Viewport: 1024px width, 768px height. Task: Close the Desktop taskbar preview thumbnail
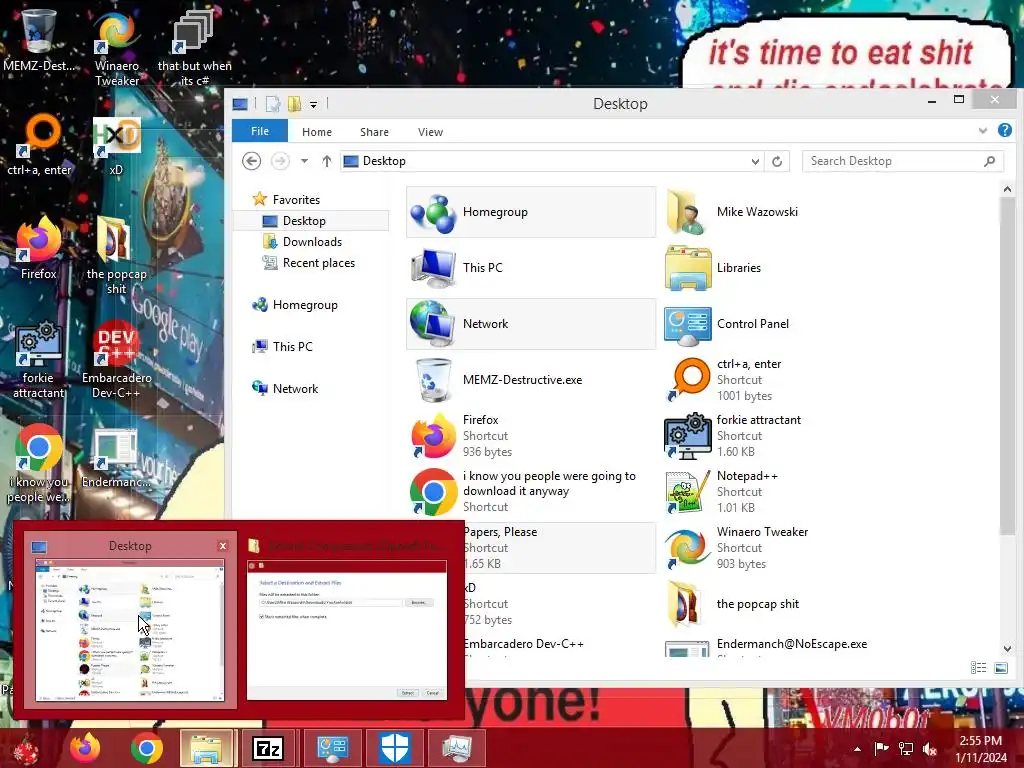point(223,546)
